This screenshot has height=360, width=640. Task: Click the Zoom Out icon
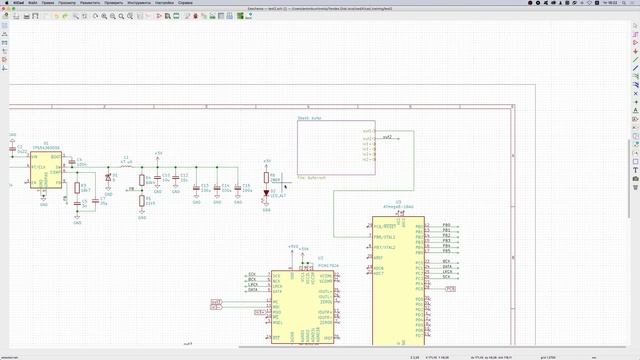click(x=113, y=16)
